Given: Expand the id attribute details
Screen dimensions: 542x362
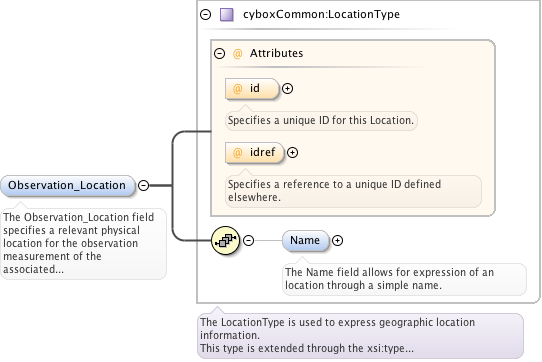Looking at the screenshot, I should click(x=288, y=89).
